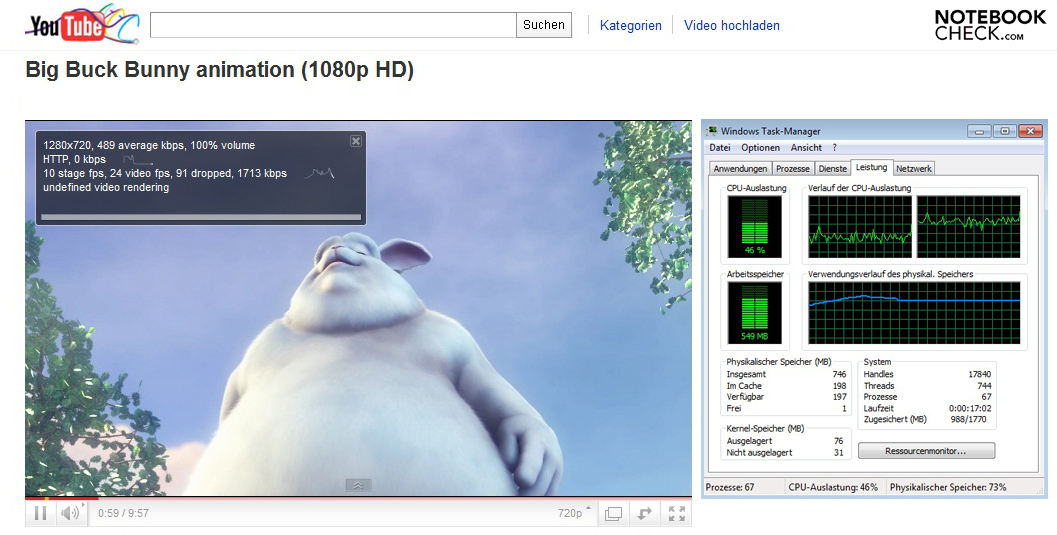Close the video stats overlay panel

[x=356, y=141]
